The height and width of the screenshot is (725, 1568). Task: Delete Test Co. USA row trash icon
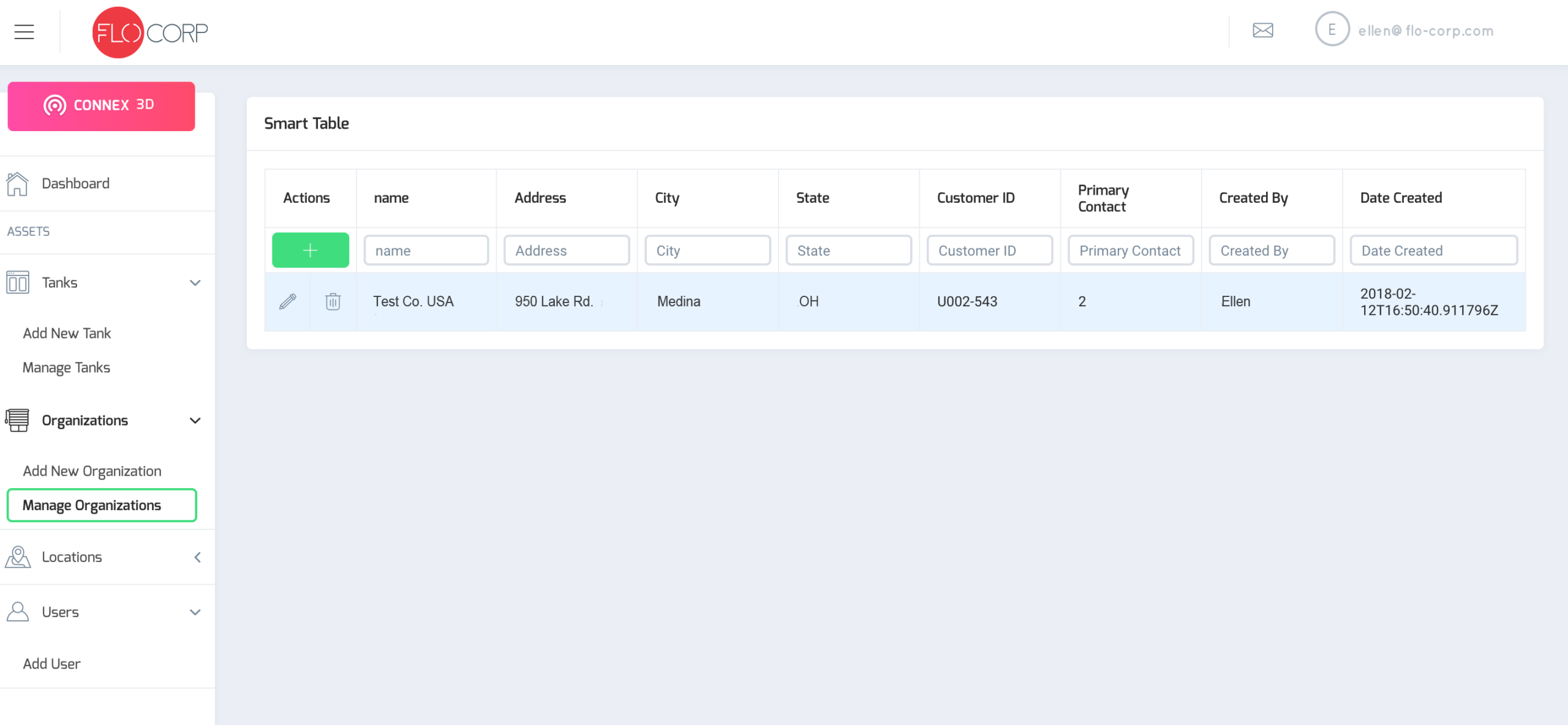point(333,301)
